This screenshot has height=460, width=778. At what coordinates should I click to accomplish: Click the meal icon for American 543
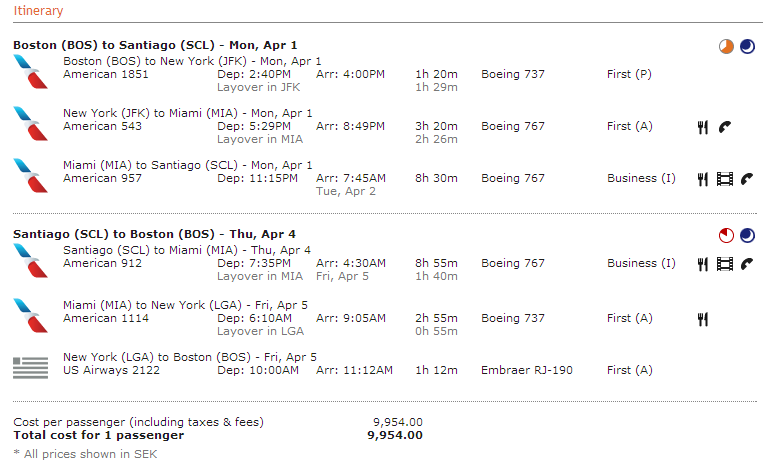[x=703, y=127]
